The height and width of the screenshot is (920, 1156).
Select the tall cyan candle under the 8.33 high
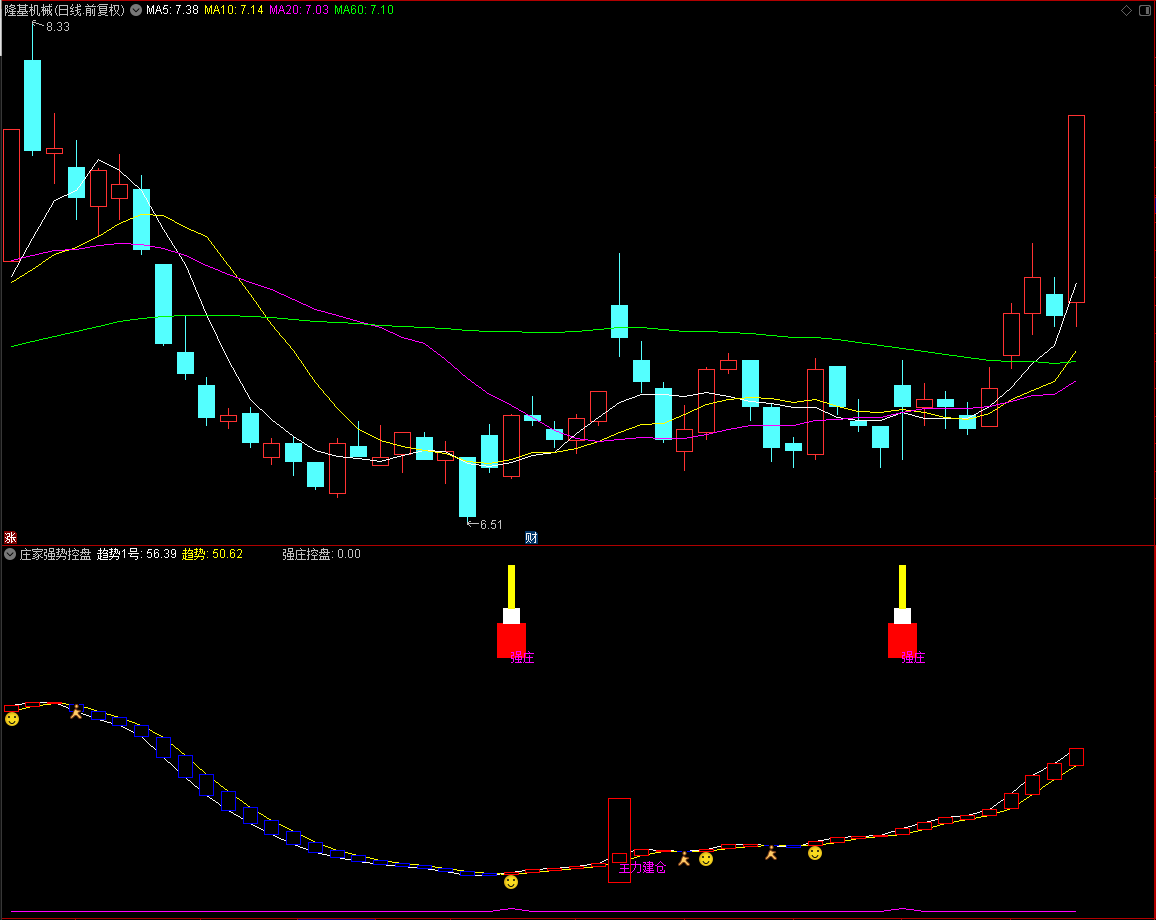coord(32,105)
